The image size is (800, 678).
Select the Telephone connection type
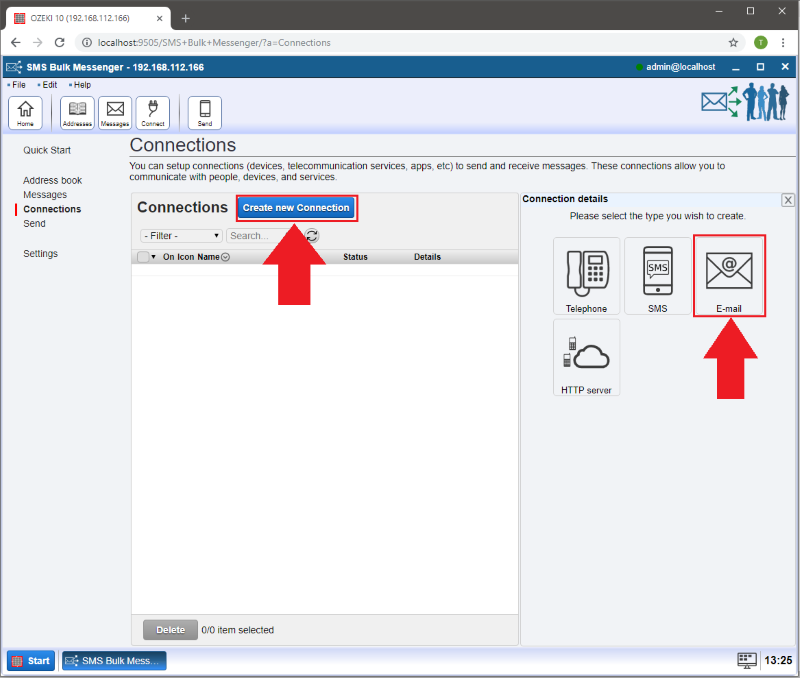click(586, 276)
